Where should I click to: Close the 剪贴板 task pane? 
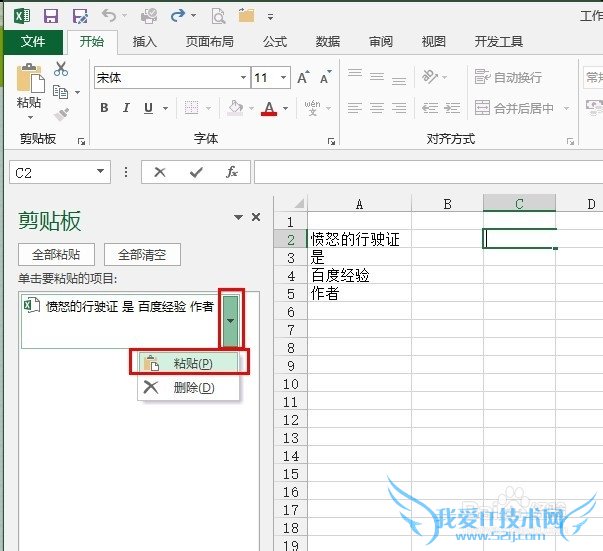[x=256, y=217]
